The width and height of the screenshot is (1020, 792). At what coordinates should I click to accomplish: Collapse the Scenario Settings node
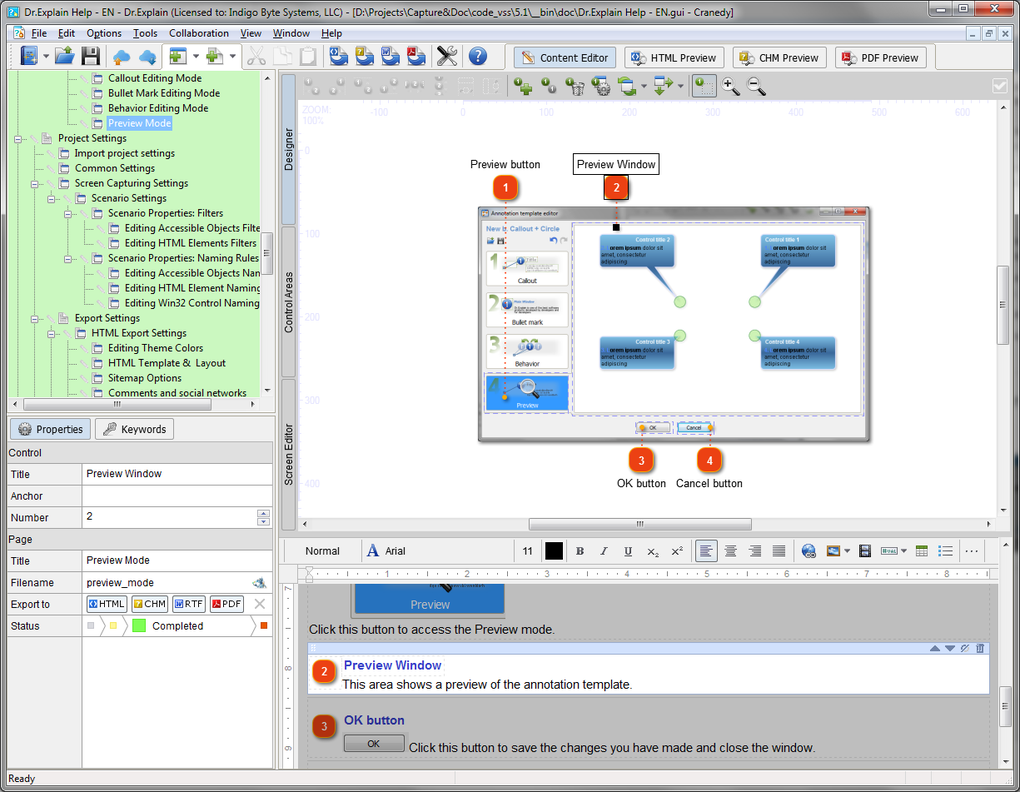click(x=51, y=199)
